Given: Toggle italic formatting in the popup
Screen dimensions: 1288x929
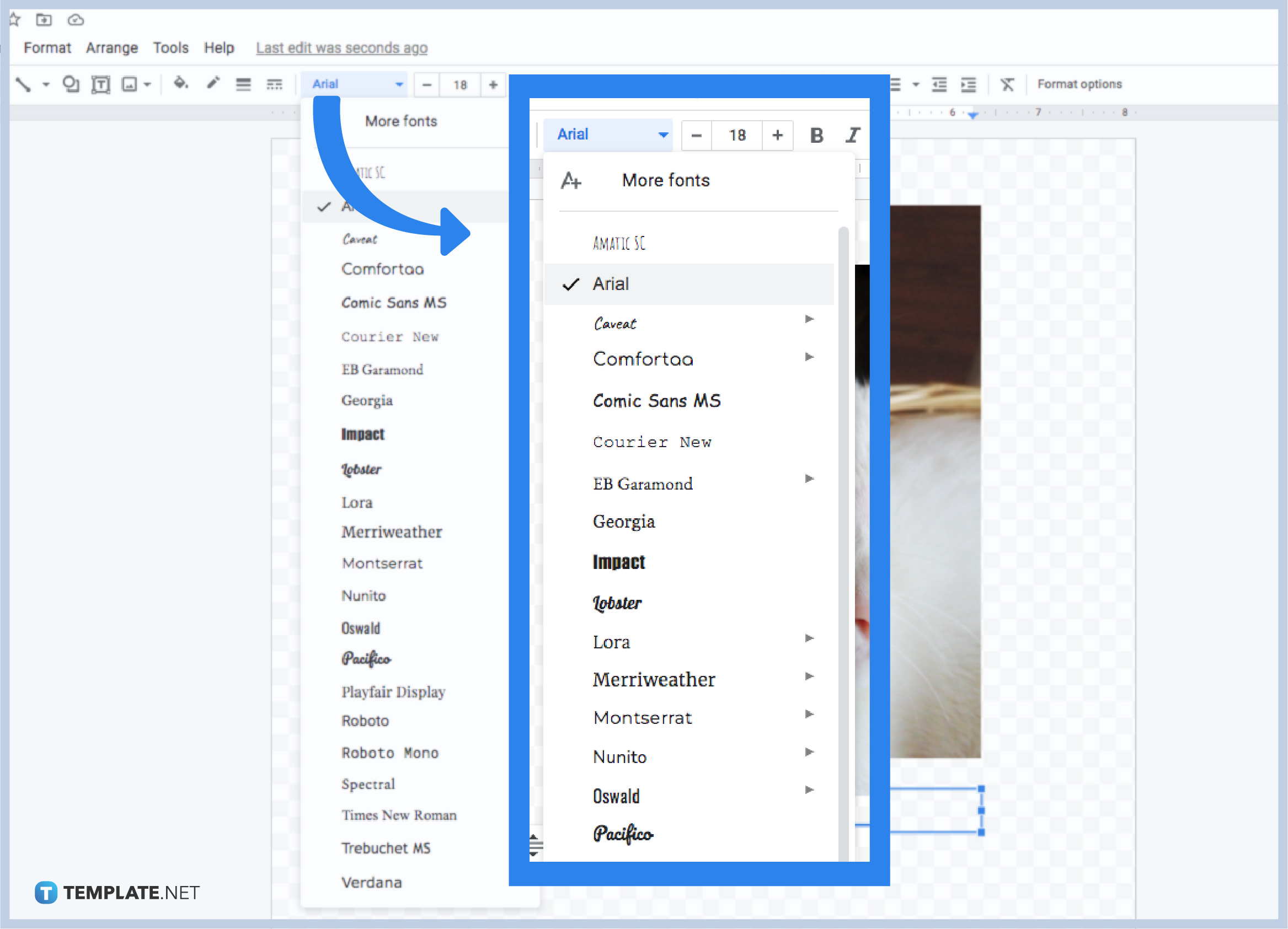Looking at the screenshot, I should point(853,135).
